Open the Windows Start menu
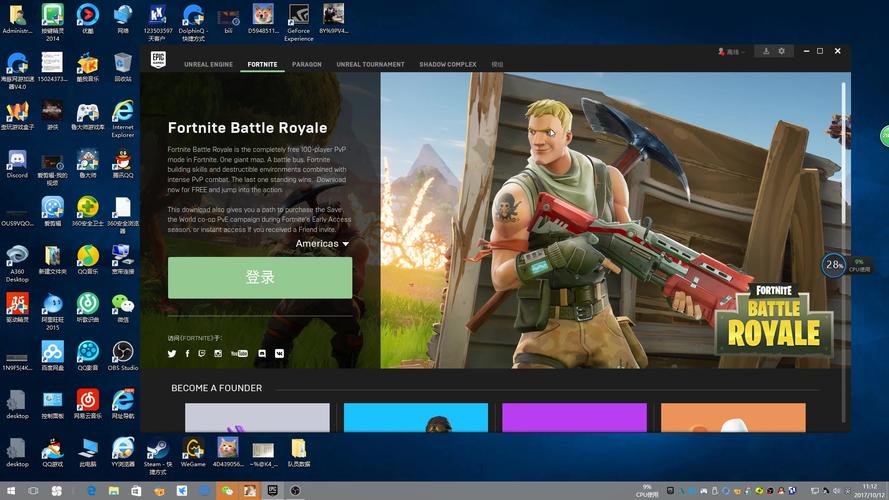 [x=10, y=491]
